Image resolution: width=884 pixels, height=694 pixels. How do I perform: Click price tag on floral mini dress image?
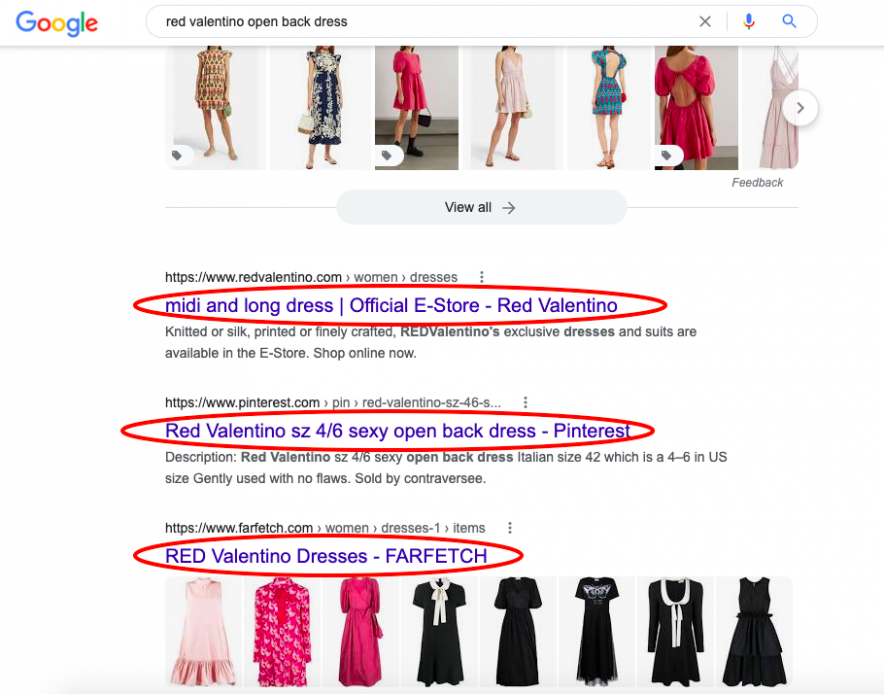point(177,155)
